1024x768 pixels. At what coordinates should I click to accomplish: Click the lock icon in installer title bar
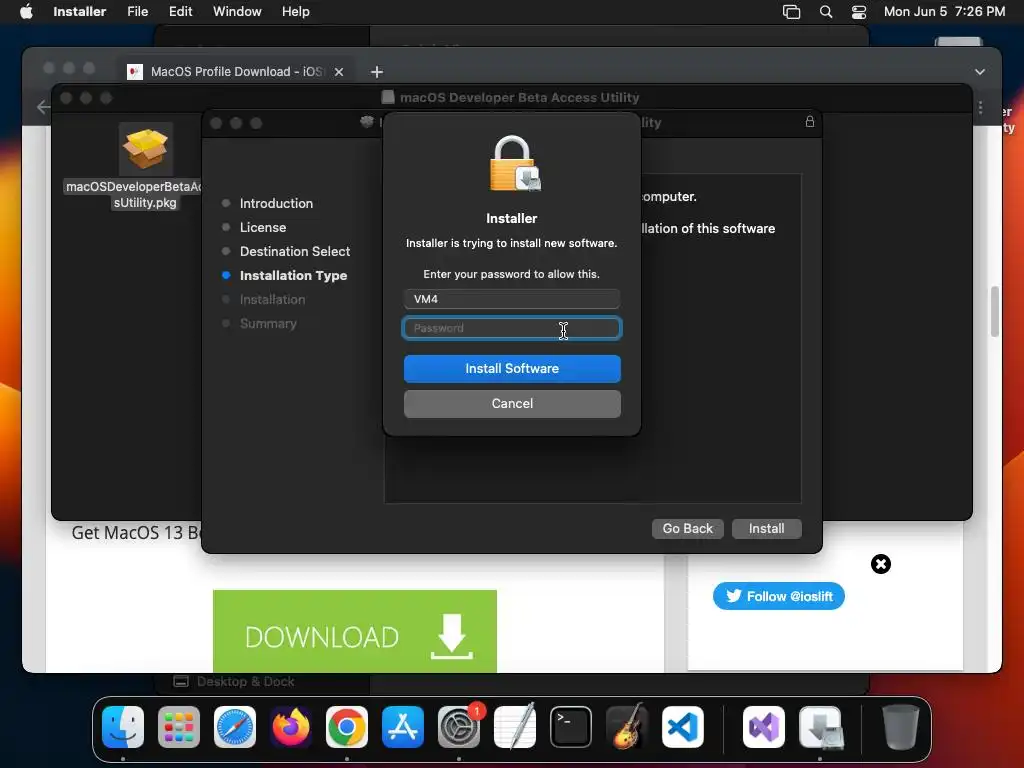(x=809, y=121)
